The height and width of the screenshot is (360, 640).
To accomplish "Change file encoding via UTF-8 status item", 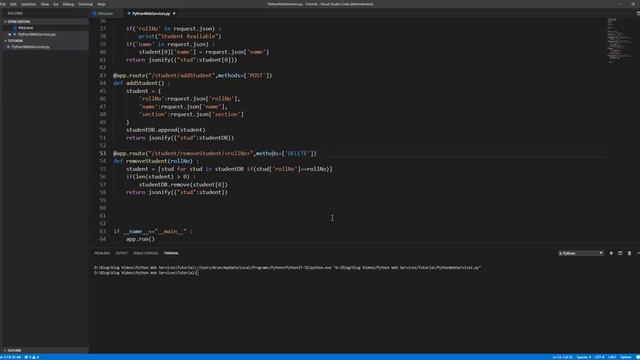I will 600,357.
